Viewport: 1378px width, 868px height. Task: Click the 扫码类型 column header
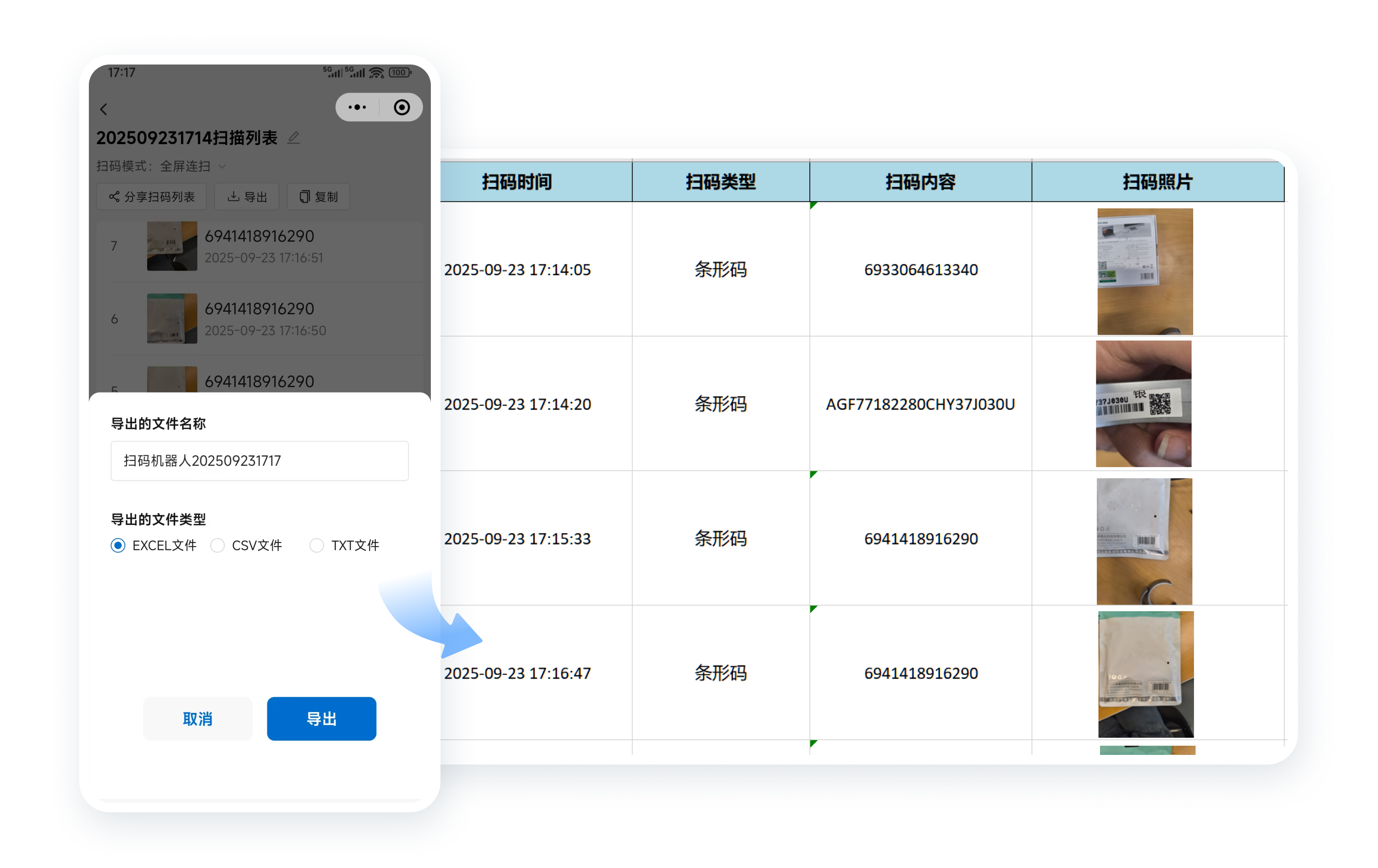click(x=720, y=182)
